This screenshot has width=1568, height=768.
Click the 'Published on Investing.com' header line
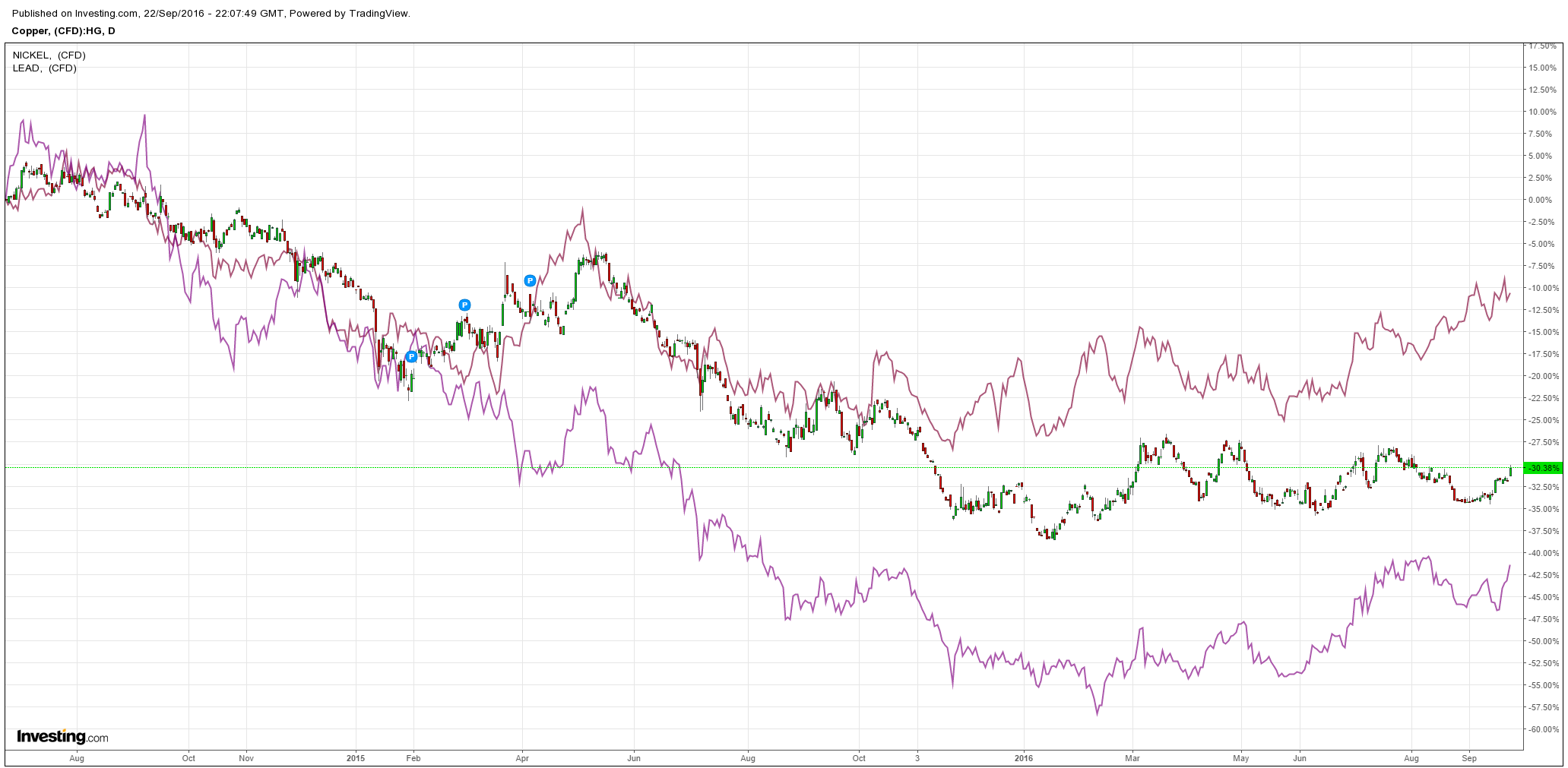211,14
